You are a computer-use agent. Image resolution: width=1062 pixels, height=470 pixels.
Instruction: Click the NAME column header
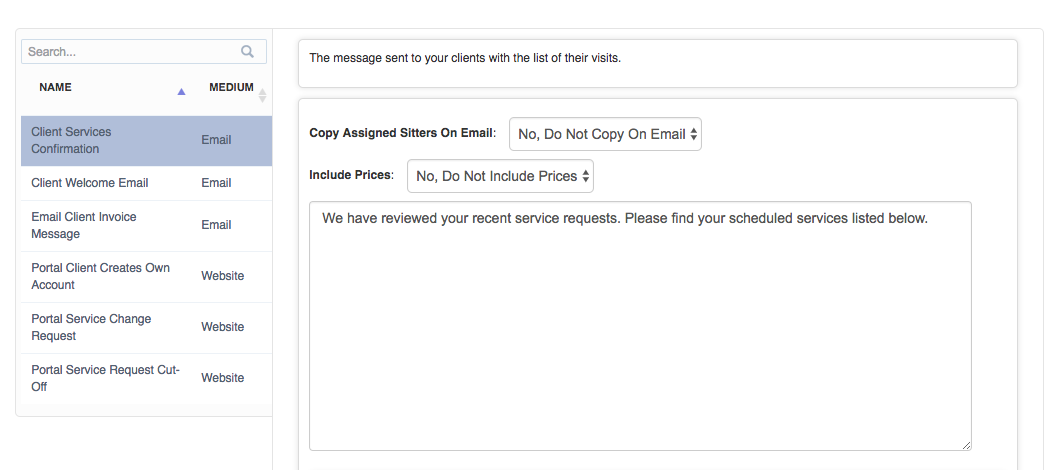[x=56, y=87]
